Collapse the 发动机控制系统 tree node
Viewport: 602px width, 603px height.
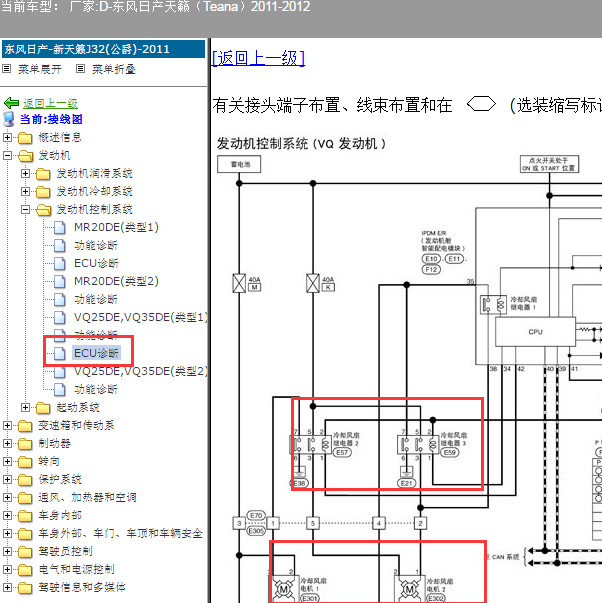coord(26,210)
